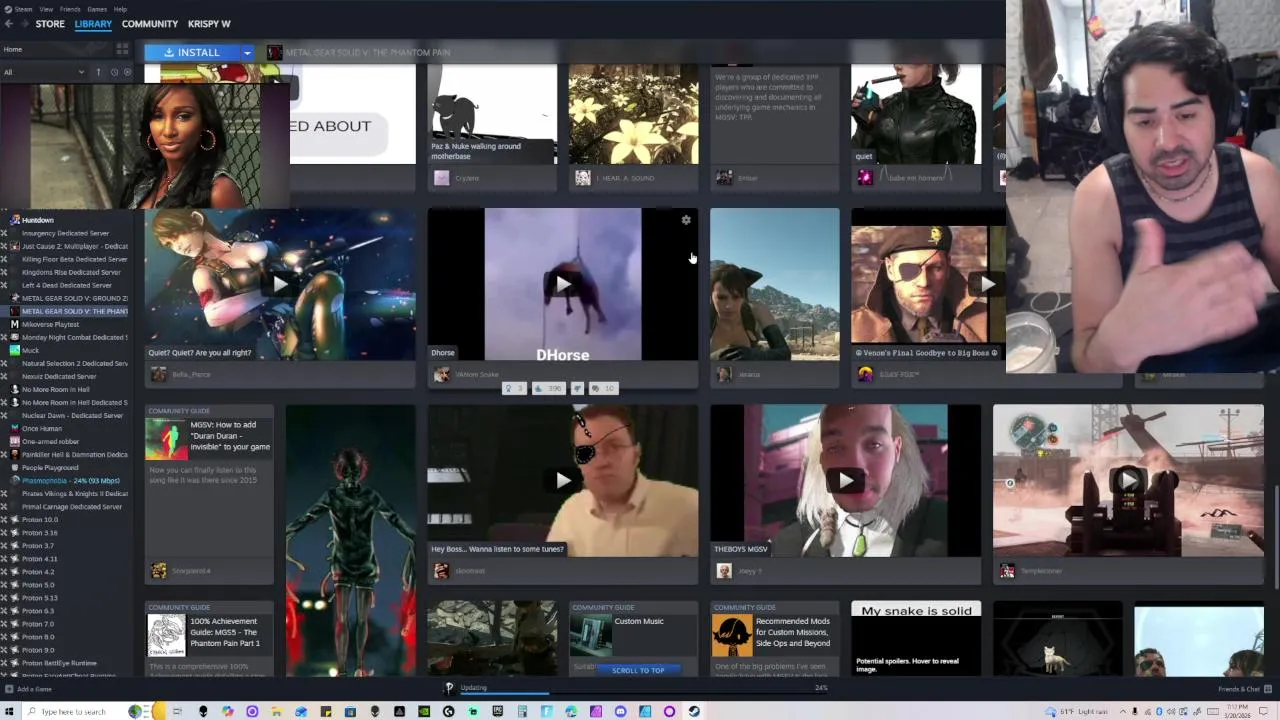Open the weather widget showing Light rain
This screenshot has height=720, width=1280.
point(1078,711)
